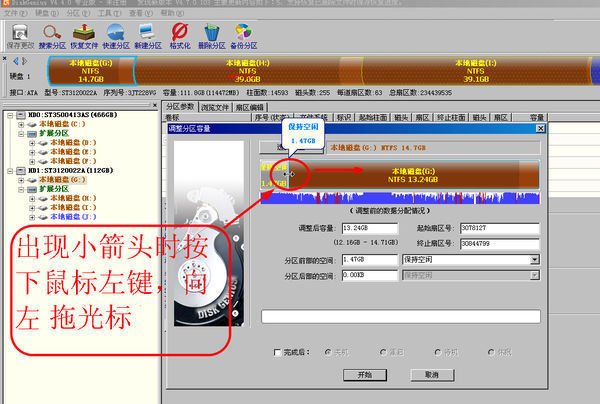600x404 pixels.
Task: Collapse the HD1:ST3120022A disk node
Action: (x=10, y=171)
